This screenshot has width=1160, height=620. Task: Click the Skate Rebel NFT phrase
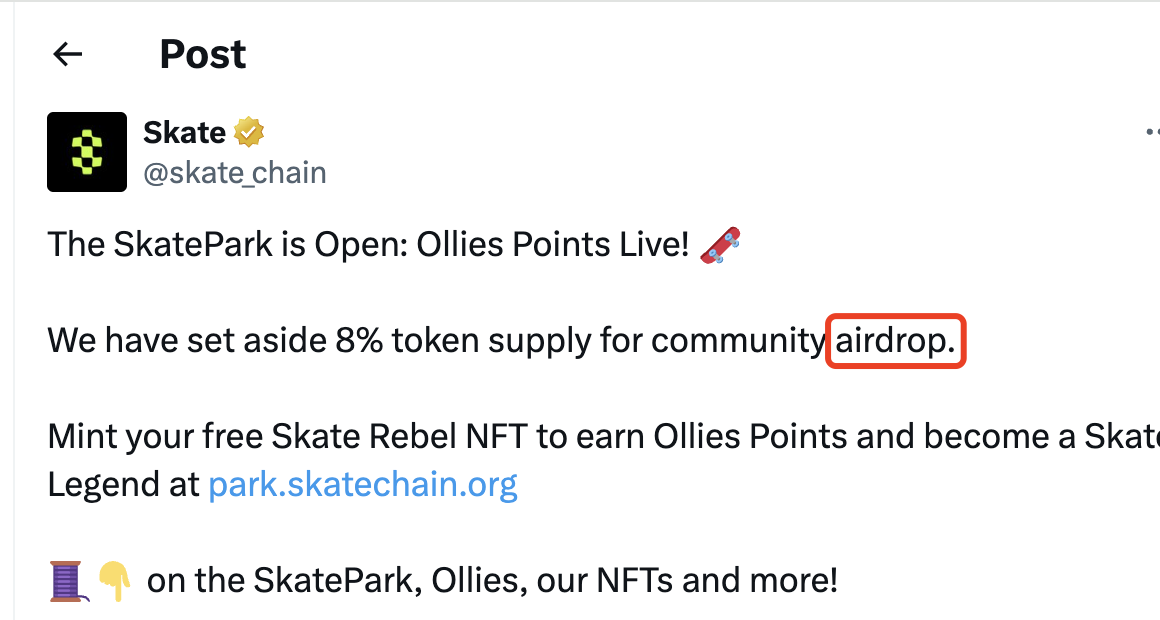(x=399, y=437)
